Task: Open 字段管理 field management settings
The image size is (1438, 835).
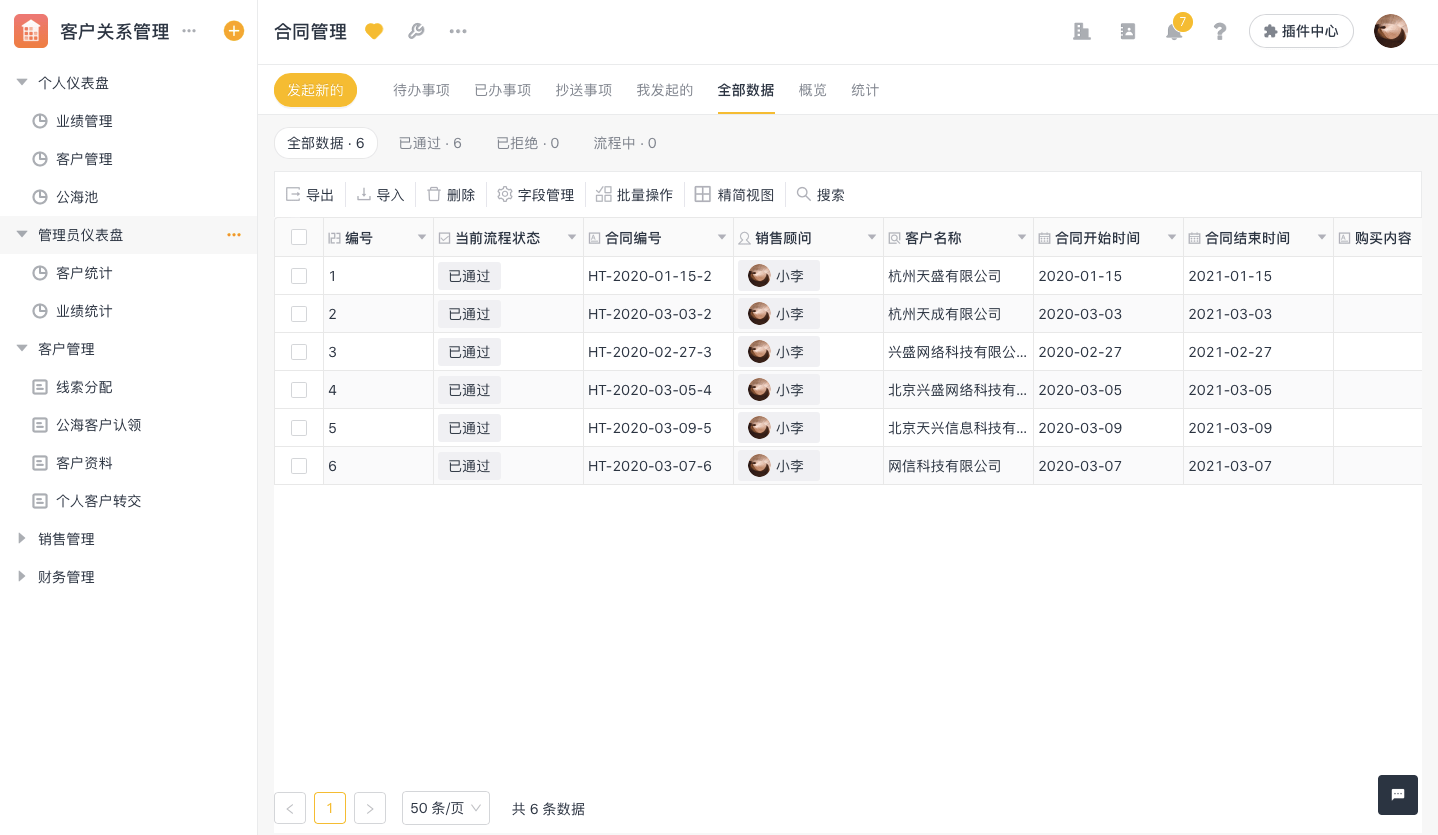Action: click(x=535, y=195)
